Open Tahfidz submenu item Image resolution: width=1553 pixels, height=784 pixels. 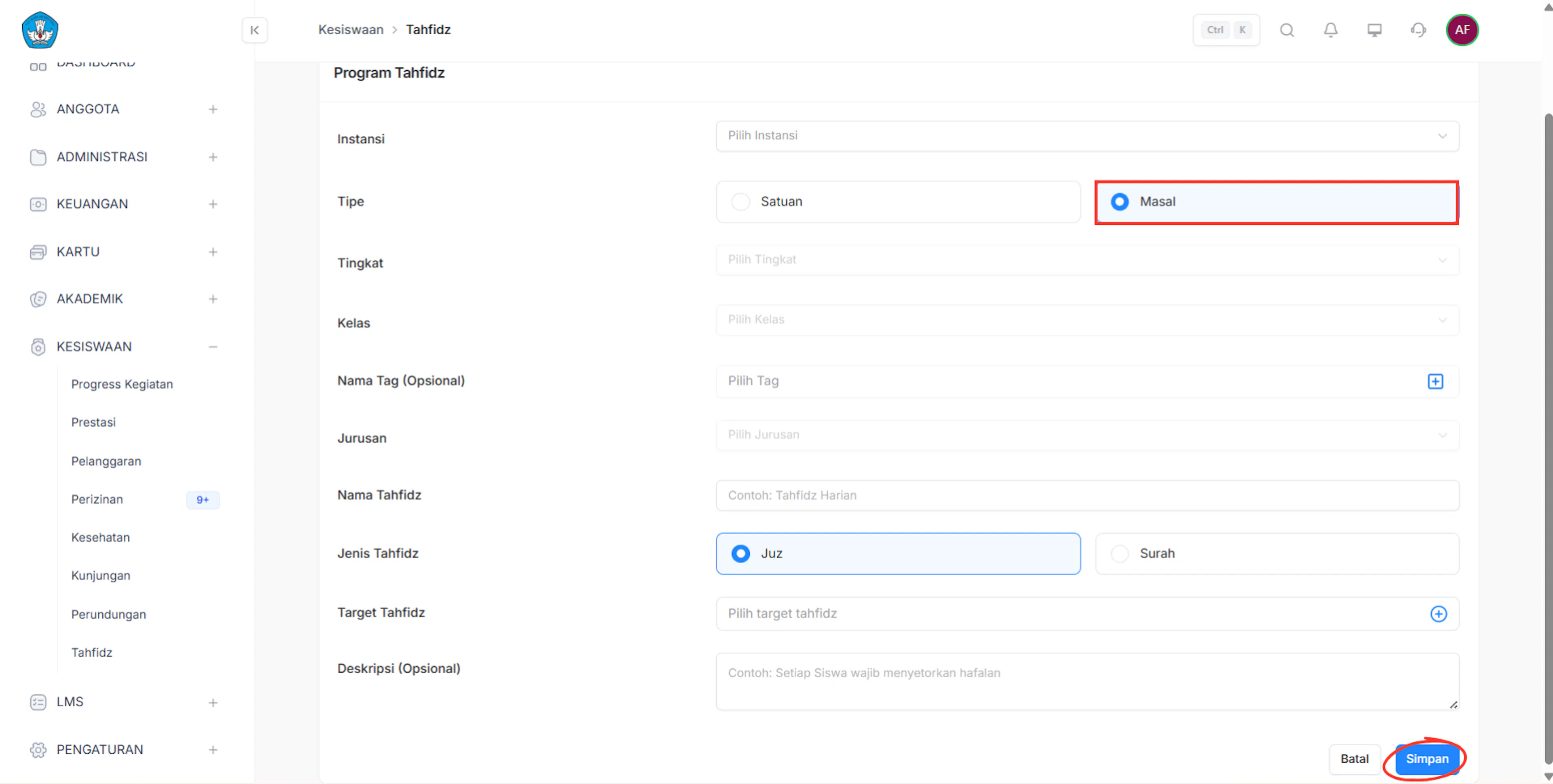click(x=92, y=653)
